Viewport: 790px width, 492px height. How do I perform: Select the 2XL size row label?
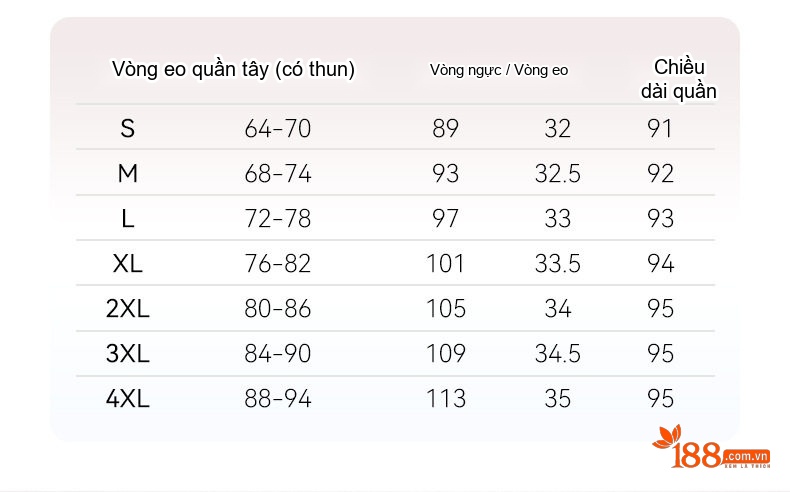click(127, 308)
